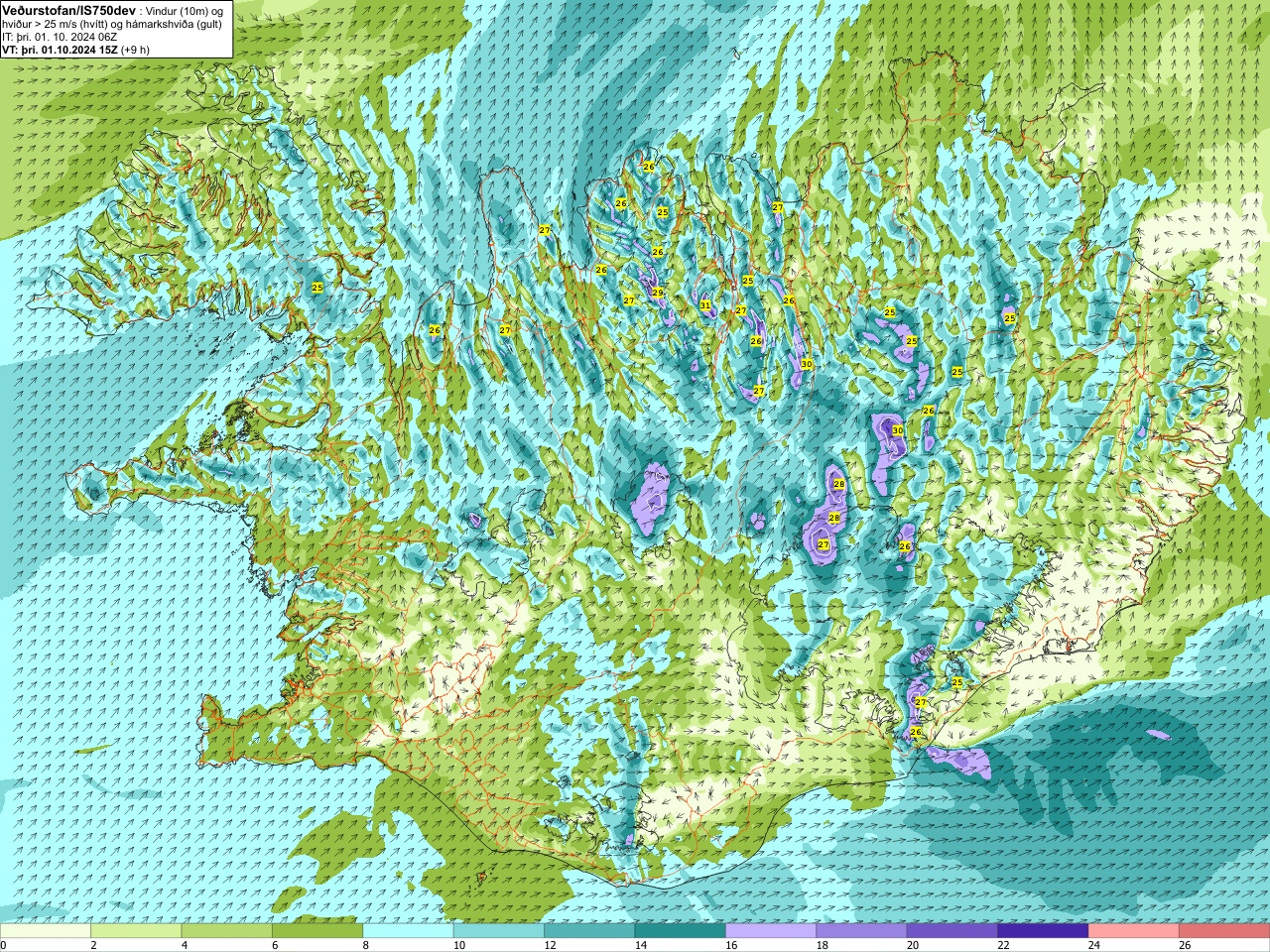Click the olive green 6–8 legend swatch
Image resolution: width=1270 pixels, height=952 pixels.
(x=317, y=931)
